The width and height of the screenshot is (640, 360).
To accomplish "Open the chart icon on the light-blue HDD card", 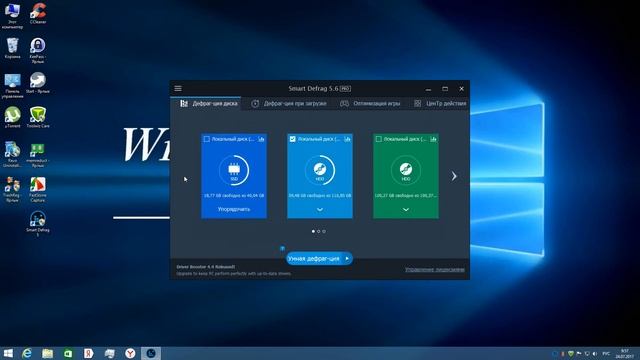I will tap(347, 139).
